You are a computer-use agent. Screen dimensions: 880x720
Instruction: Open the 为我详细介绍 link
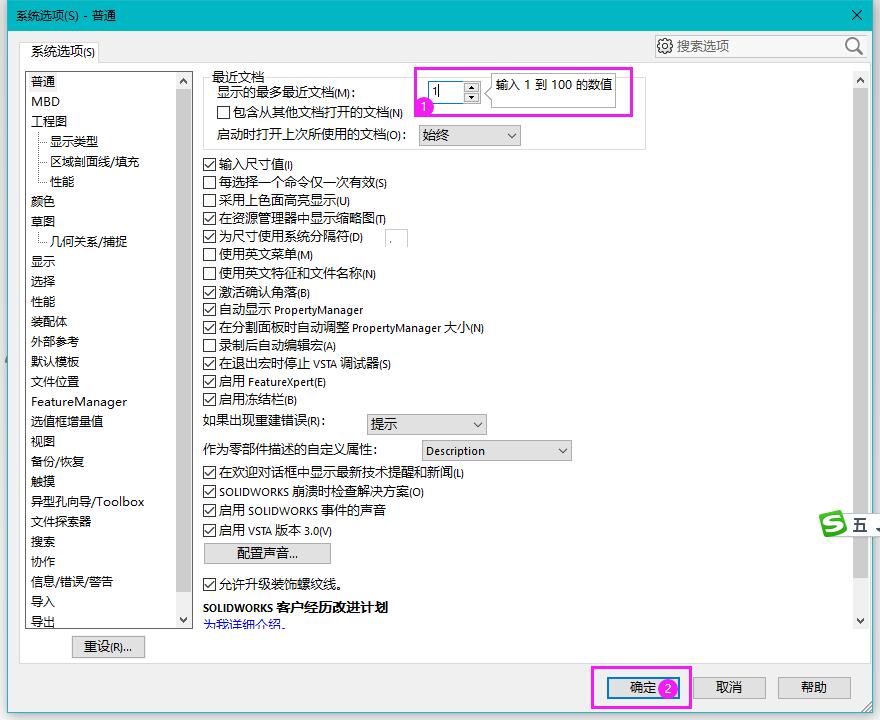tap(244, 624)
